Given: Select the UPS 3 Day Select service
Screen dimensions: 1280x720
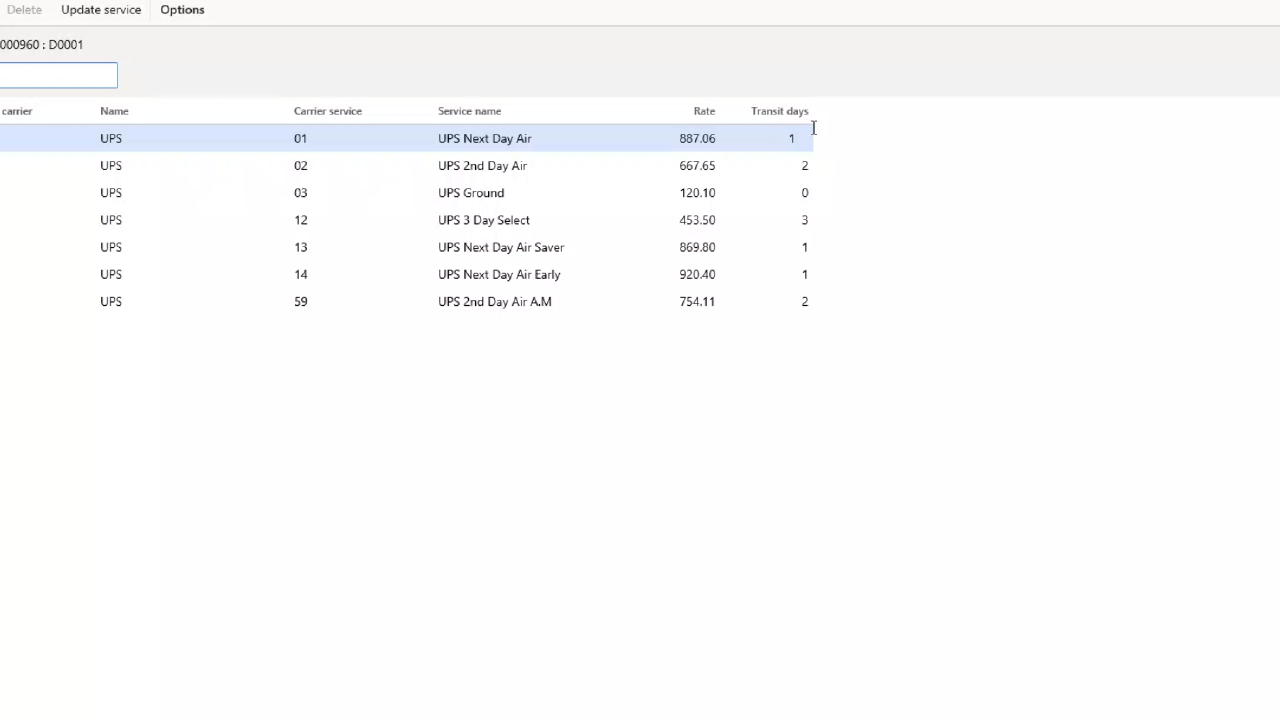Looking at the screenshot, I should point(484,220).
